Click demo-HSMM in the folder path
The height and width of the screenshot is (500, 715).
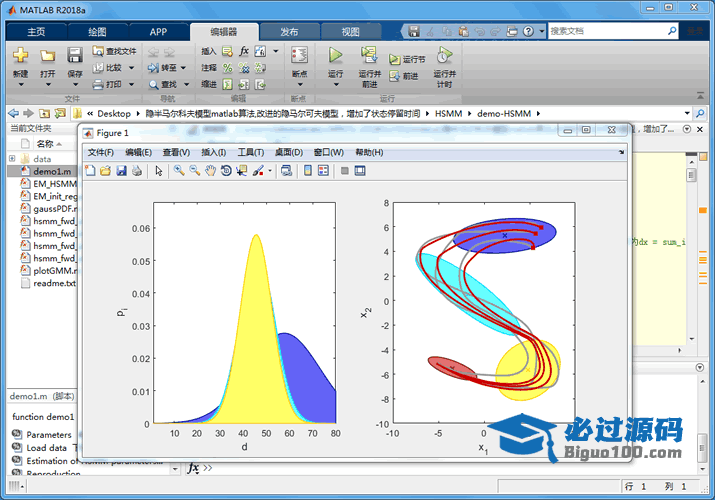[504, 113]
